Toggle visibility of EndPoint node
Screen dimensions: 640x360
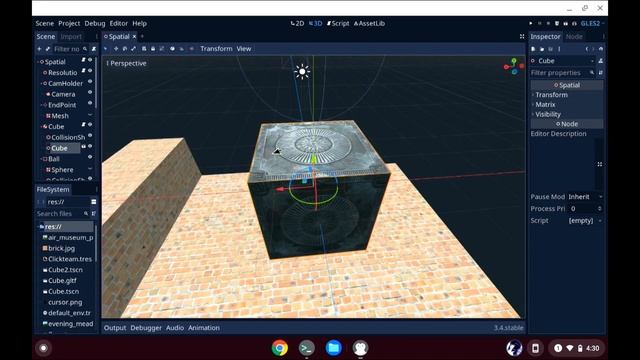[90, 103]
